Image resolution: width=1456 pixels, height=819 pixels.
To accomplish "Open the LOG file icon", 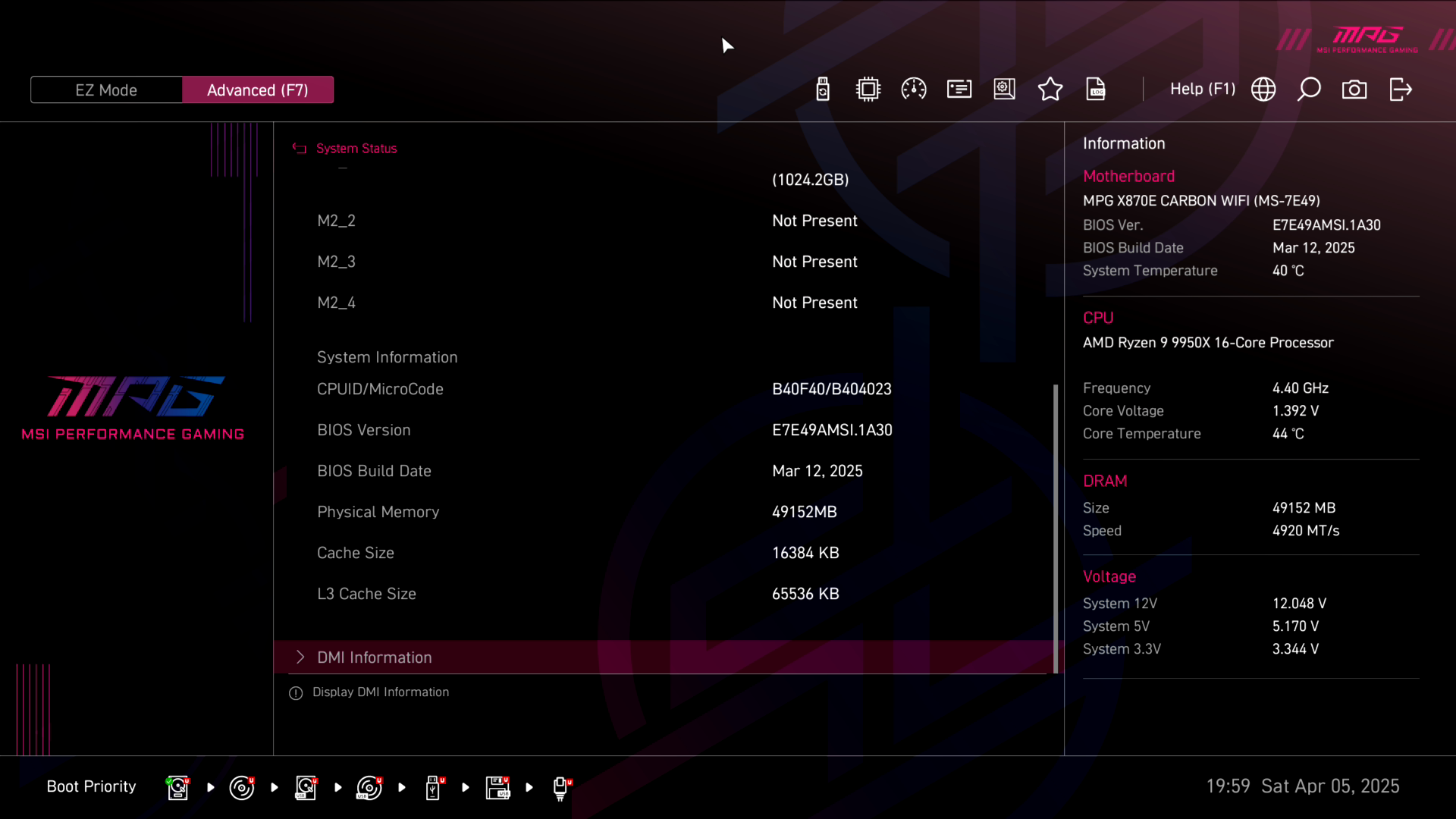I will 1096,89.
